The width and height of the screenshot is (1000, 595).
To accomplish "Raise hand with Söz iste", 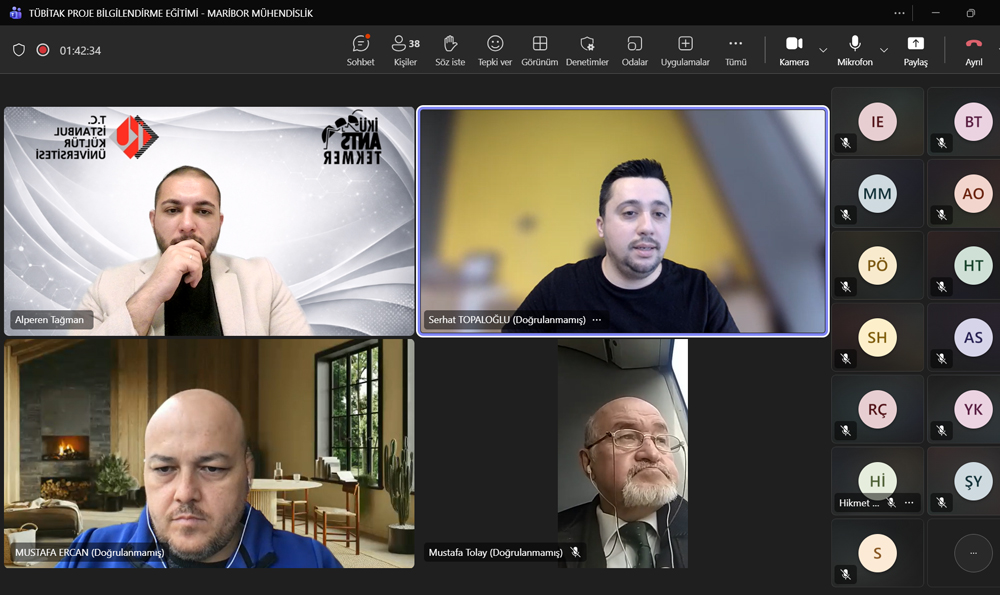I will click(450, 50).
